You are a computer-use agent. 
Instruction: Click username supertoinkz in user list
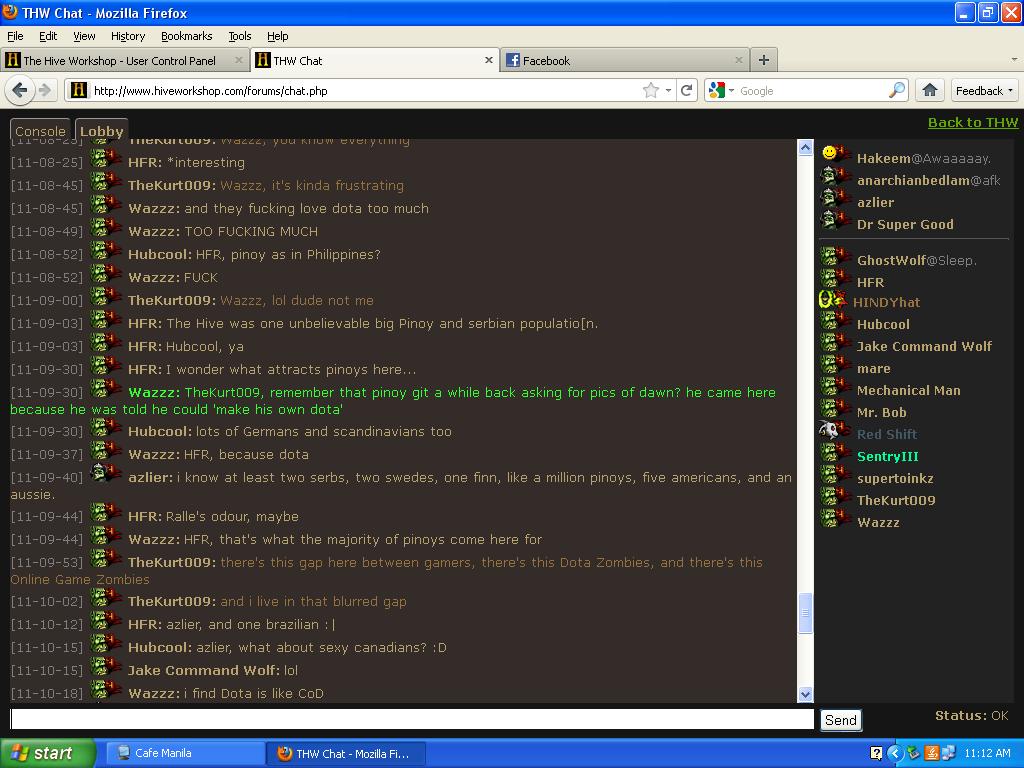895,478
